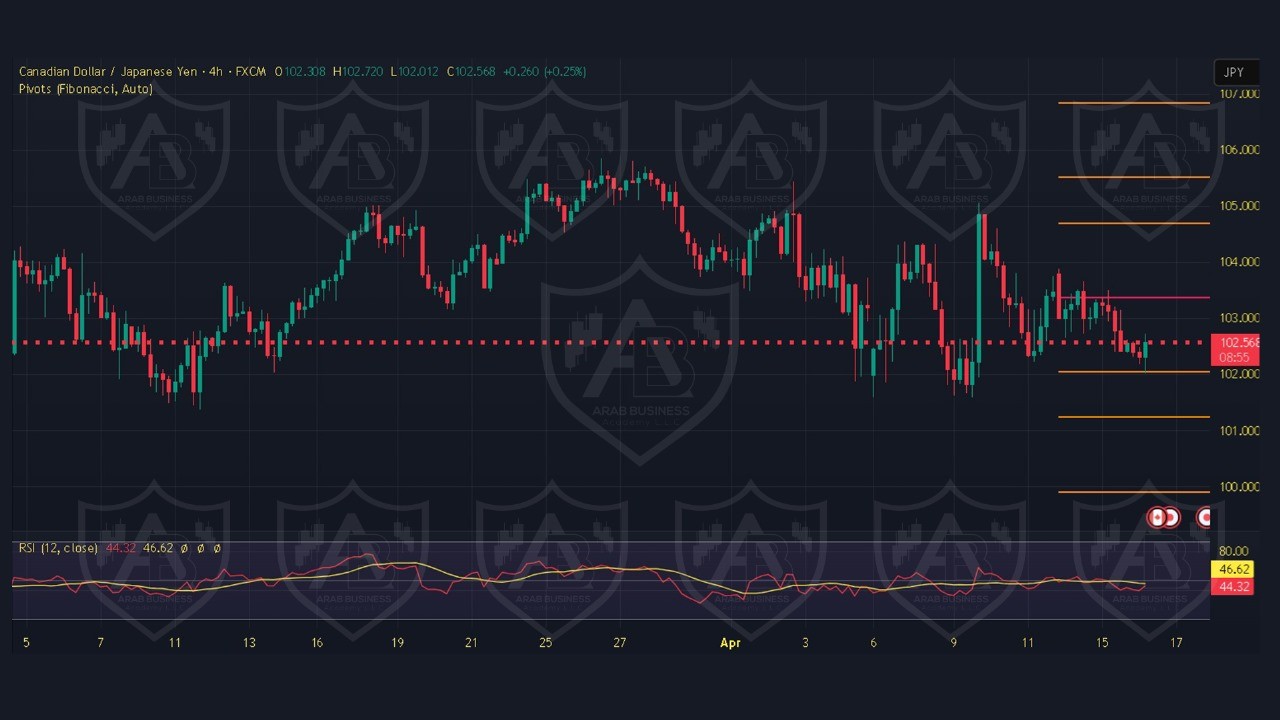Select the Pivots (Fibonacci, Auto) indicator legend

point(86,89)
